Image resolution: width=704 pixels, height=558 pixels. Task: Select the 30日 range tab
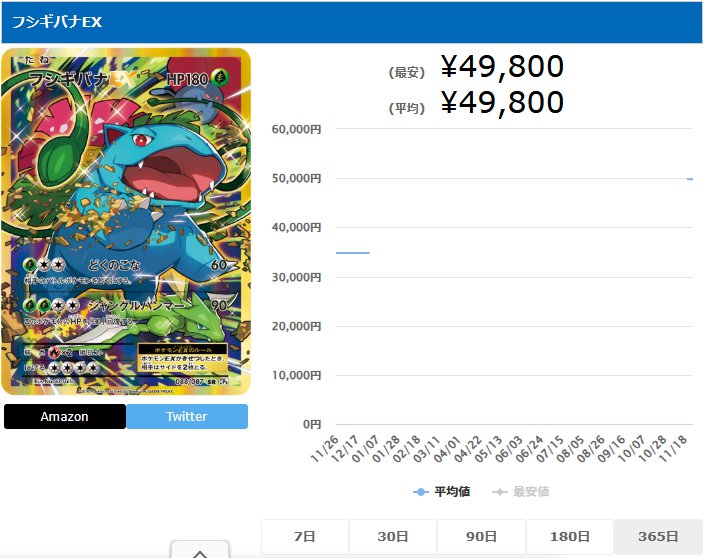[x=393, y=536]
